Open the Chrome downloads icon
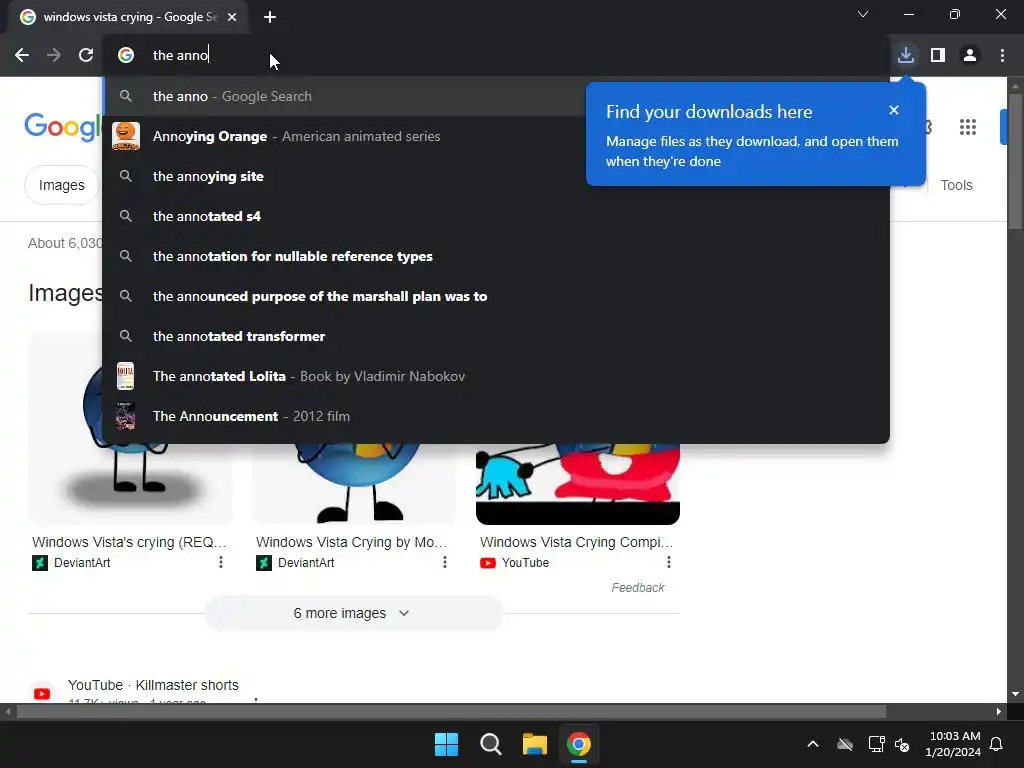The image size is (1024, 768). coord(906,56)
